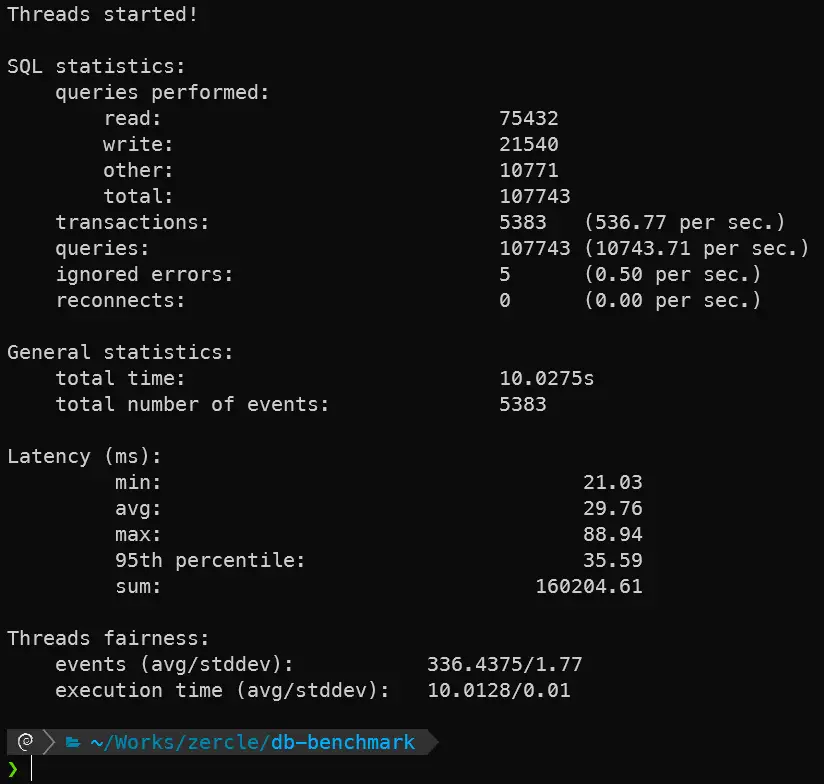The image size is (824, 784).
Task: Click the max latency value 88.94
Action: pyautogui.click(x=612, y=535)
